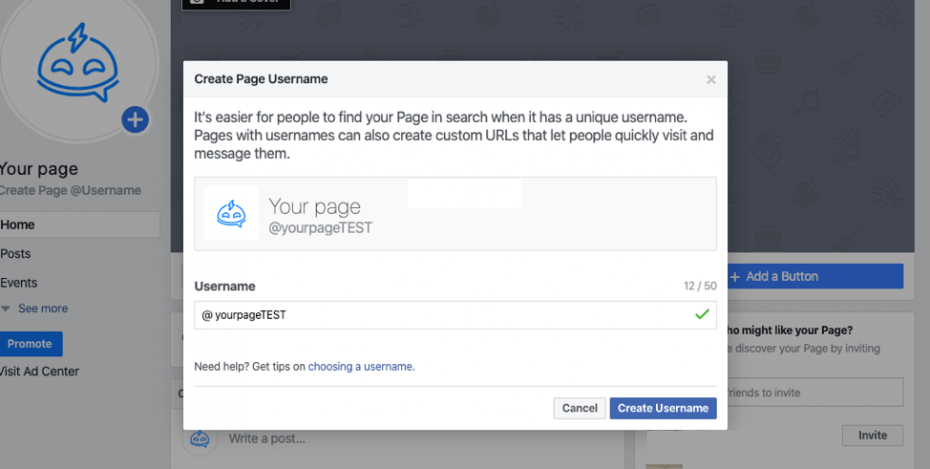This screenshot has height=469, width=930.
Task: Open the choosing a username link
Action: pyautogui.click(x=361, y=366)
